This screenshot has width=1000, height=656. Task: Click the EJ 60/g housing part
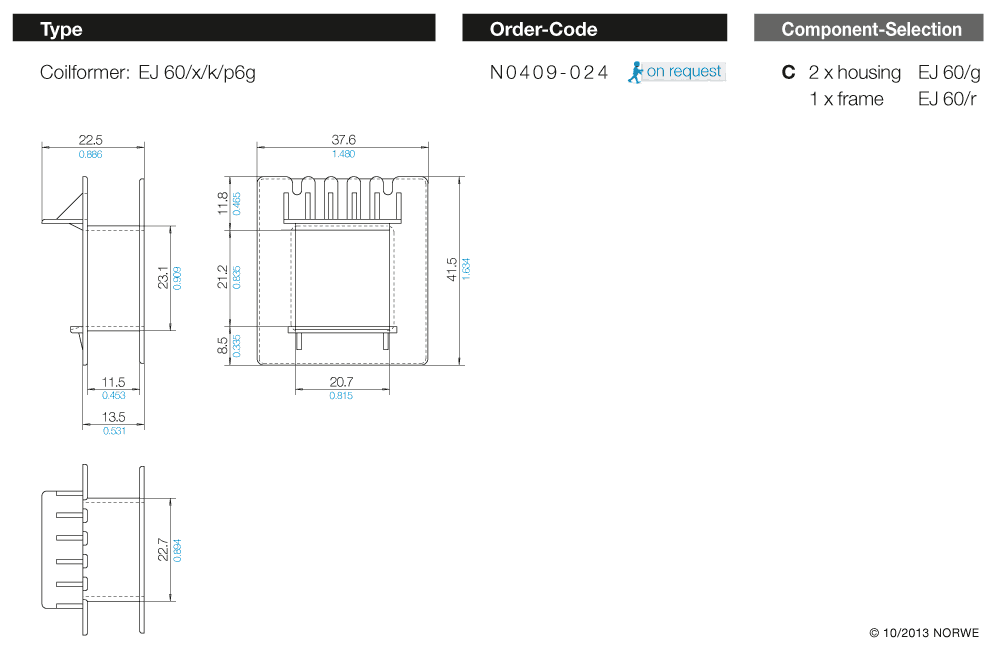tap(949, 73)
